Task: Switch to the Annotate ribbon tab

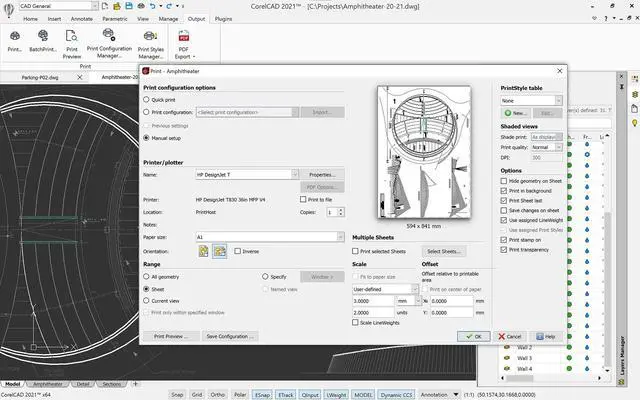Action: tap(82, 19)
